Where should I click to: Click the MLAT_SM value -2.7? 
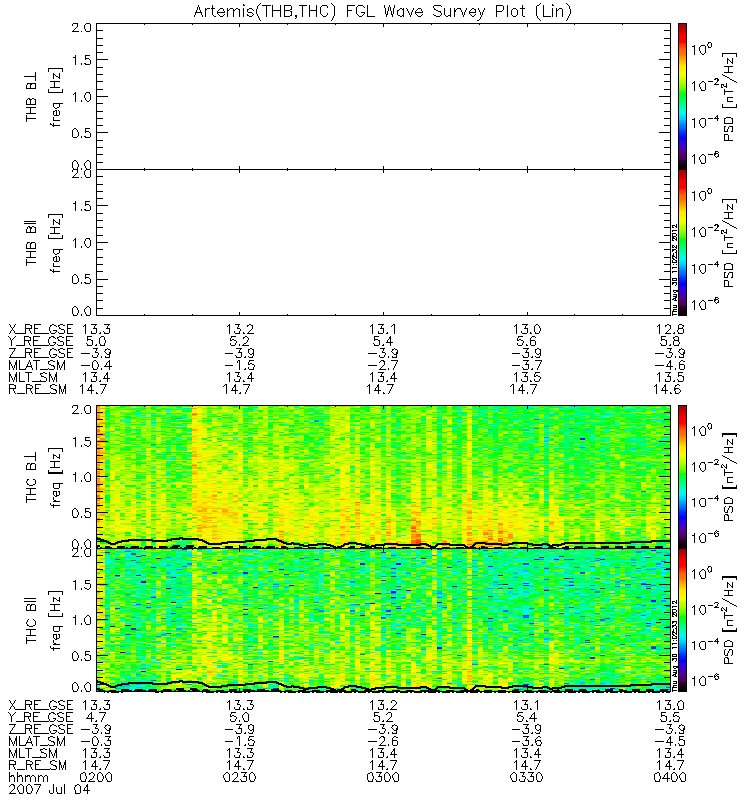[383, 365]
